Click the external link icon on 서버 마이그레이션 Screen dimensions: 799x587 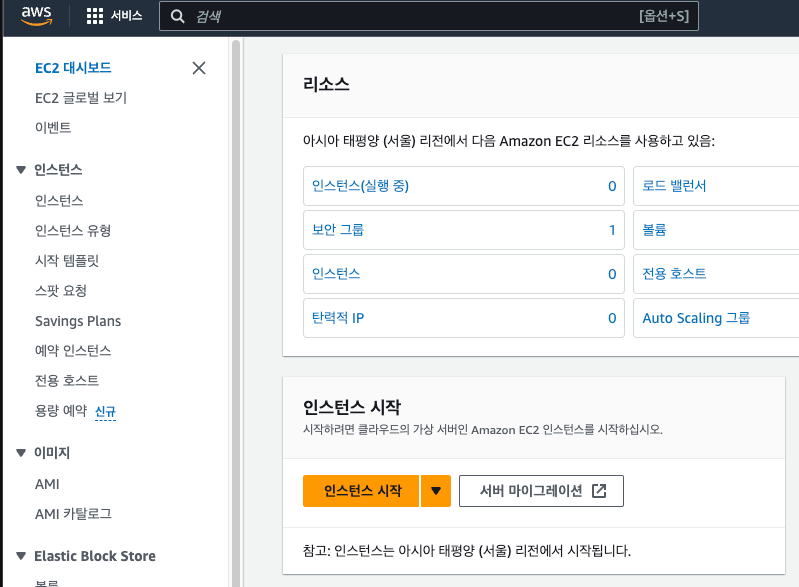599,491
